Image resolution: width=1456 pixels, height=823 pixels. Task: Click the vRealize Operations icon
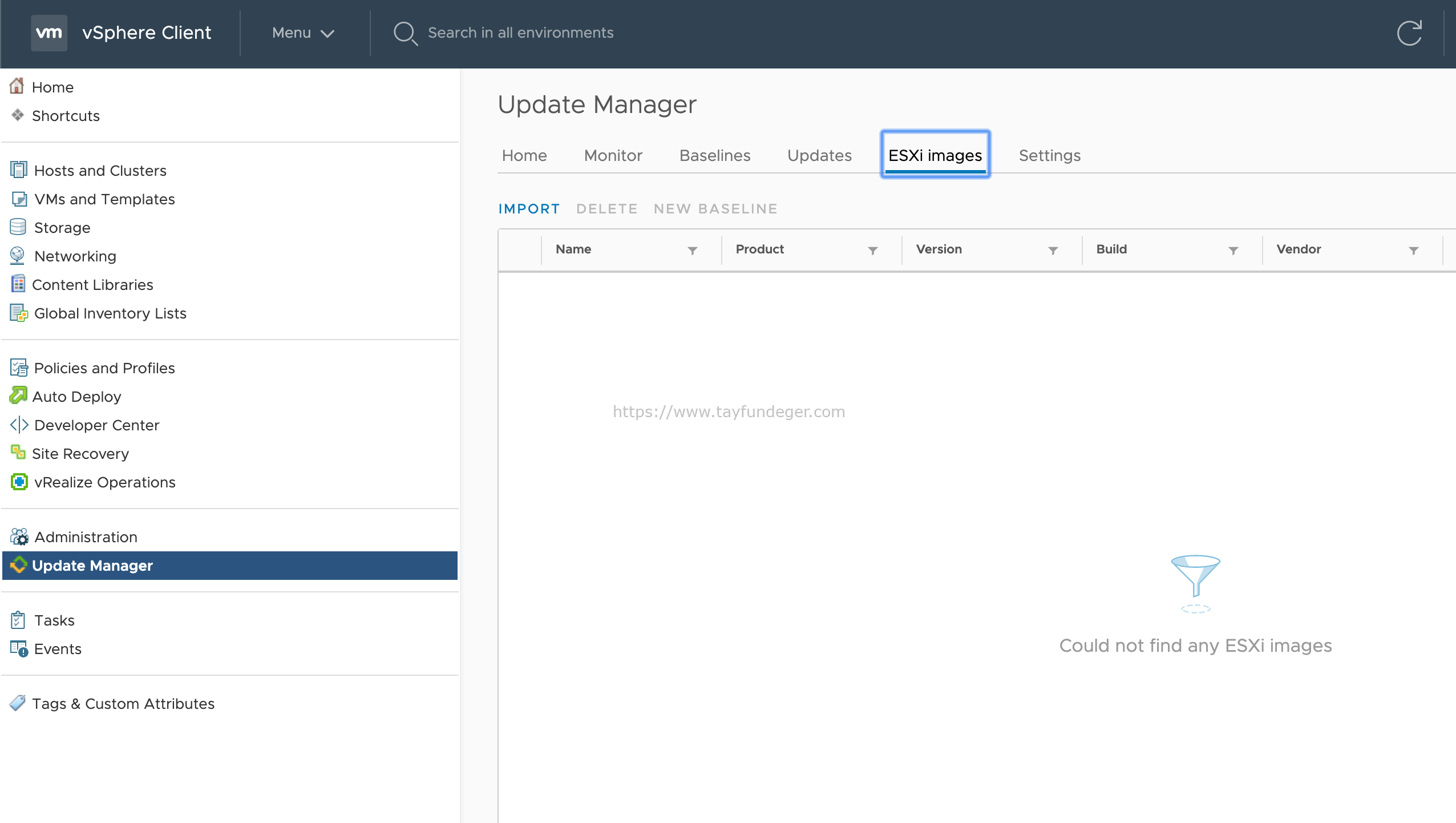[x=19, y=482]
